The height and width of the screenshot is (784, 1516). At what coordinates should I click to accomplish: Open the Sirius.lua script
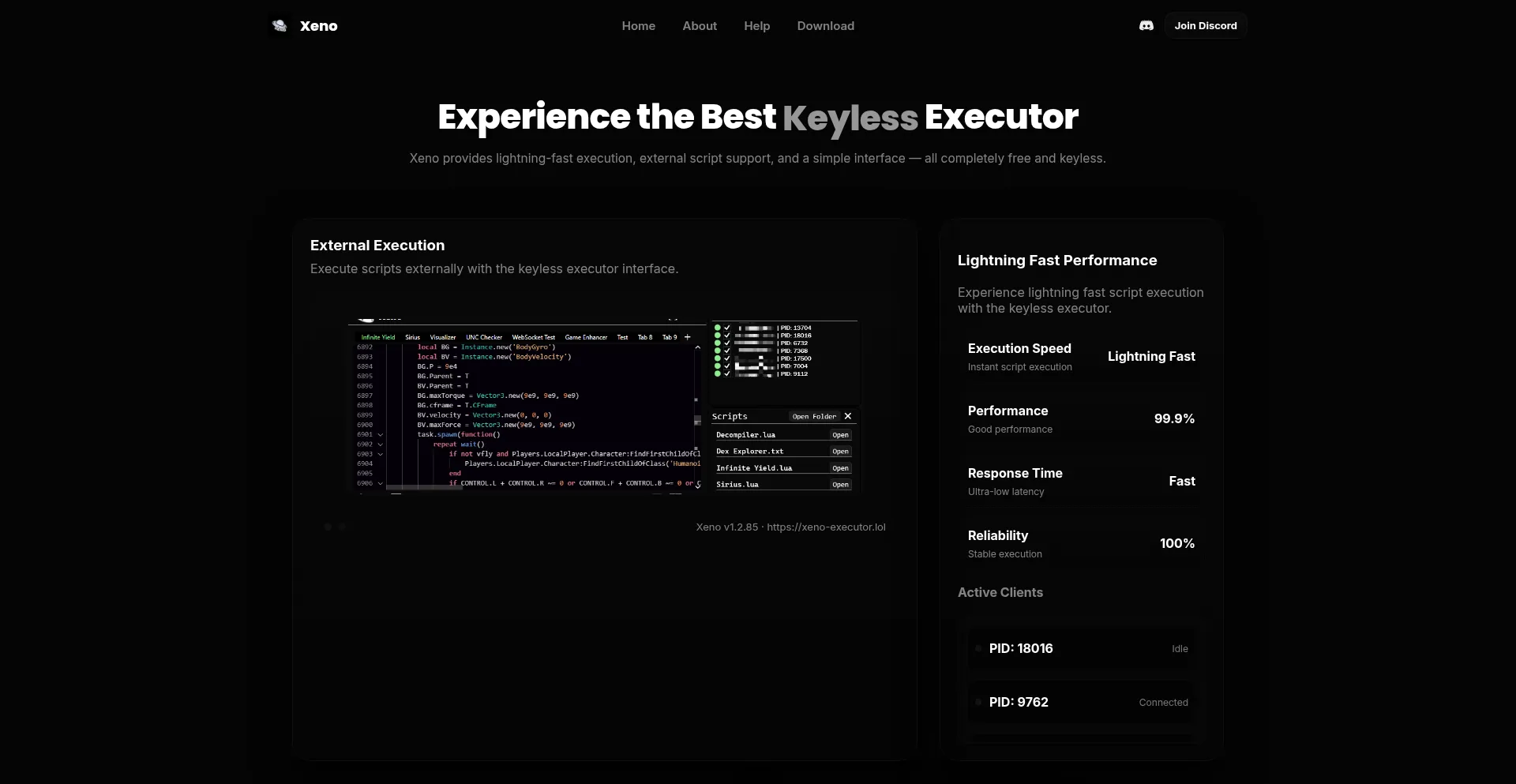pyautogui.click(x=842, y=485)
